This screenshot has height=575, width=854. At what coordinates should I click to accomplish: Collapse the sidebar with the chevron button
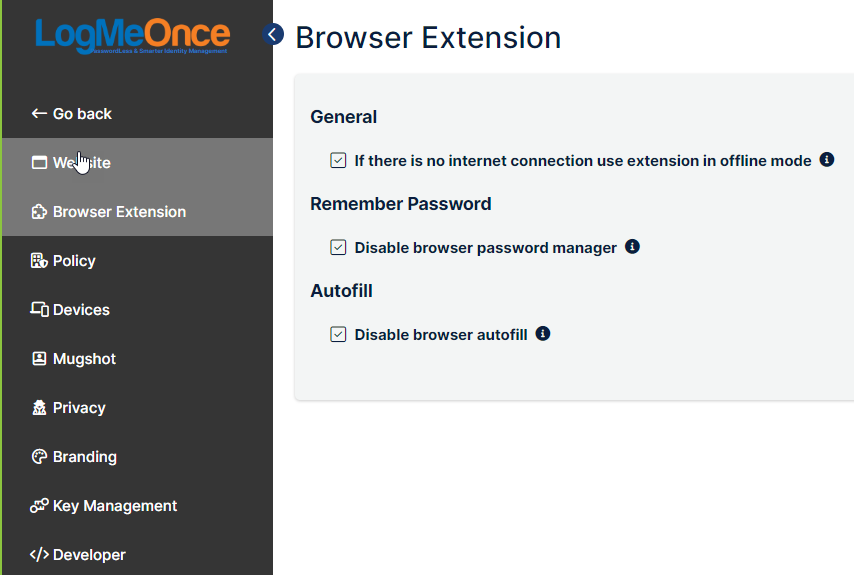[273, 34]
